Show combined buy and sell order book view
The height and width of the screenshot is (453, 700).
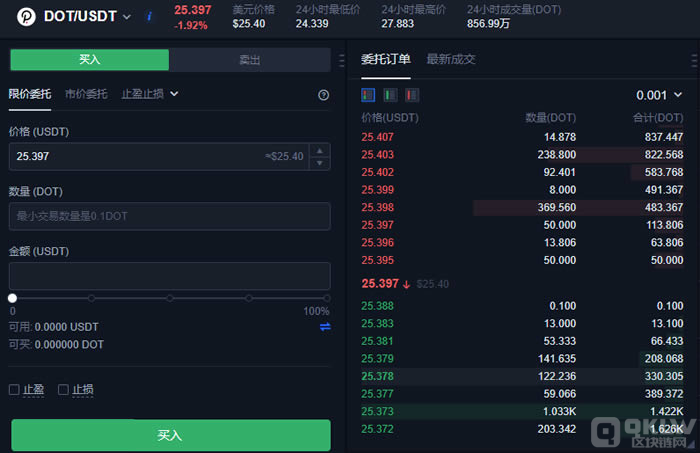click(x=368, y=95)
